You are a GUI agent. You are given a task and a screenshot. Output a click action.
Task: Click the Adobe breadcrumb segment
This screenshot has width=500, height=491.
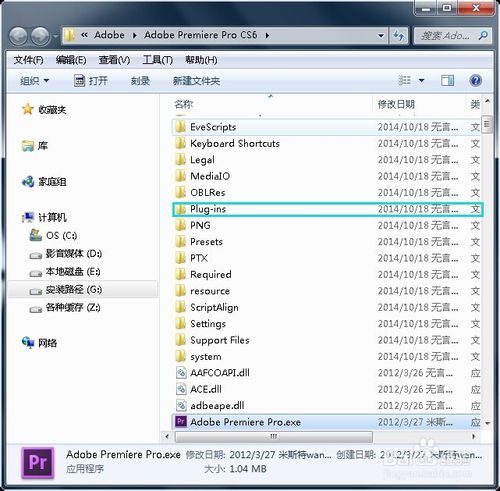(109, 35)
